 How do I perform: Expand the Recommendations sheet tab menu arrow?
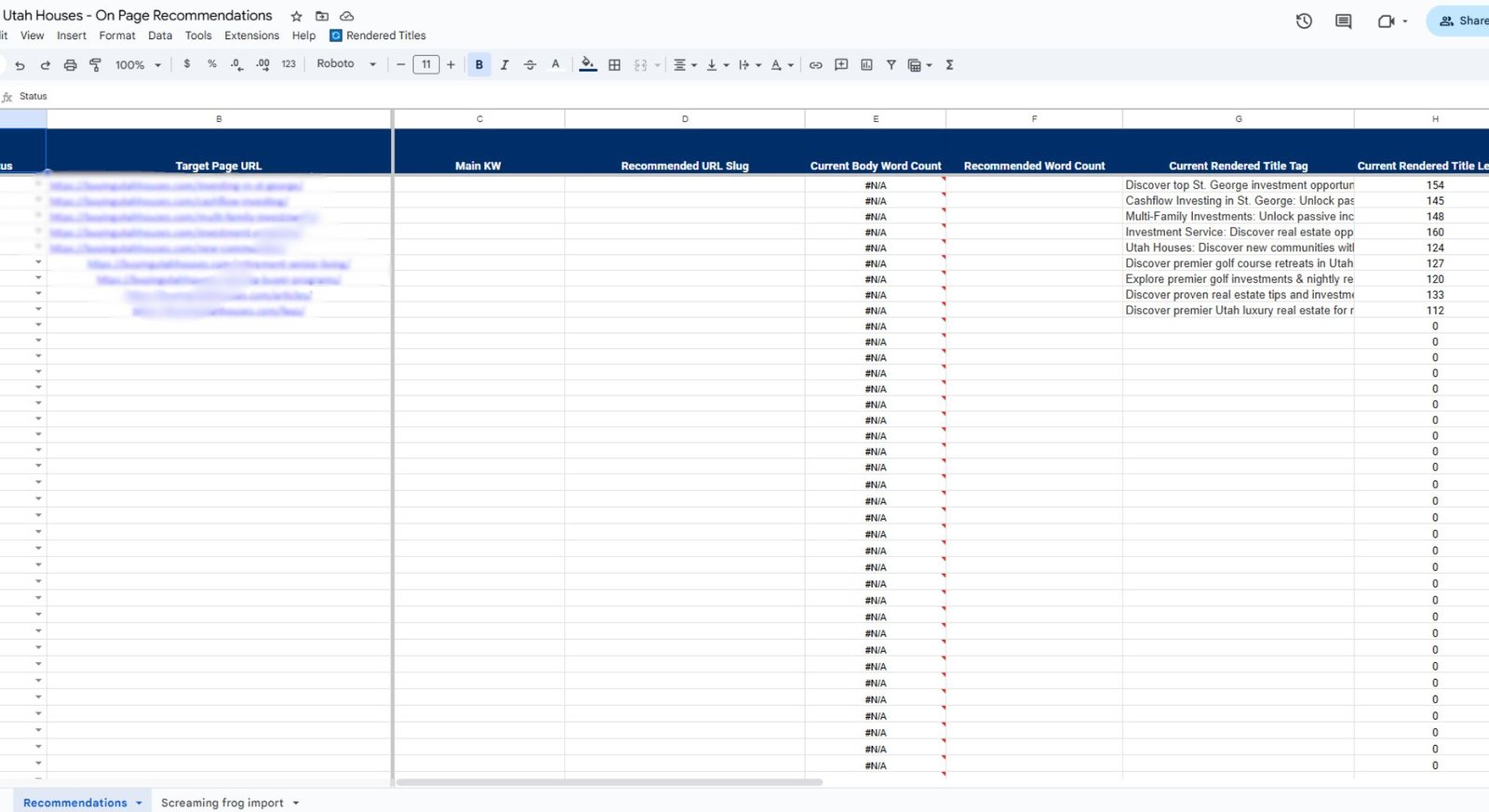click(140, 803)
